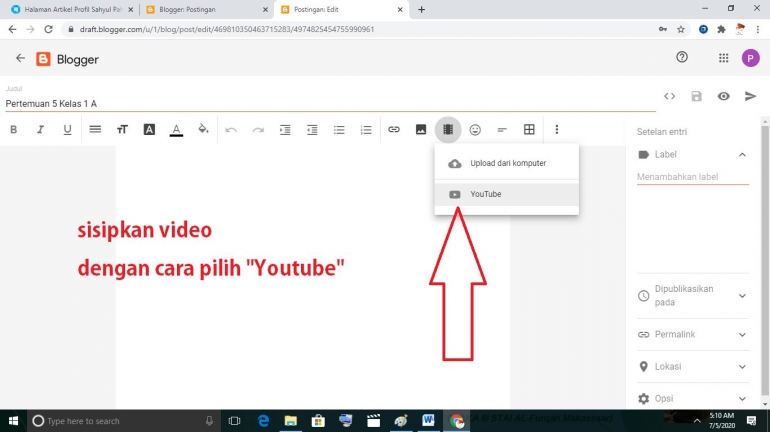This screenshot has height=432, width=770.
Task: Toggle bold formatting in Blogger toolbar
Action: pos(14,130)
